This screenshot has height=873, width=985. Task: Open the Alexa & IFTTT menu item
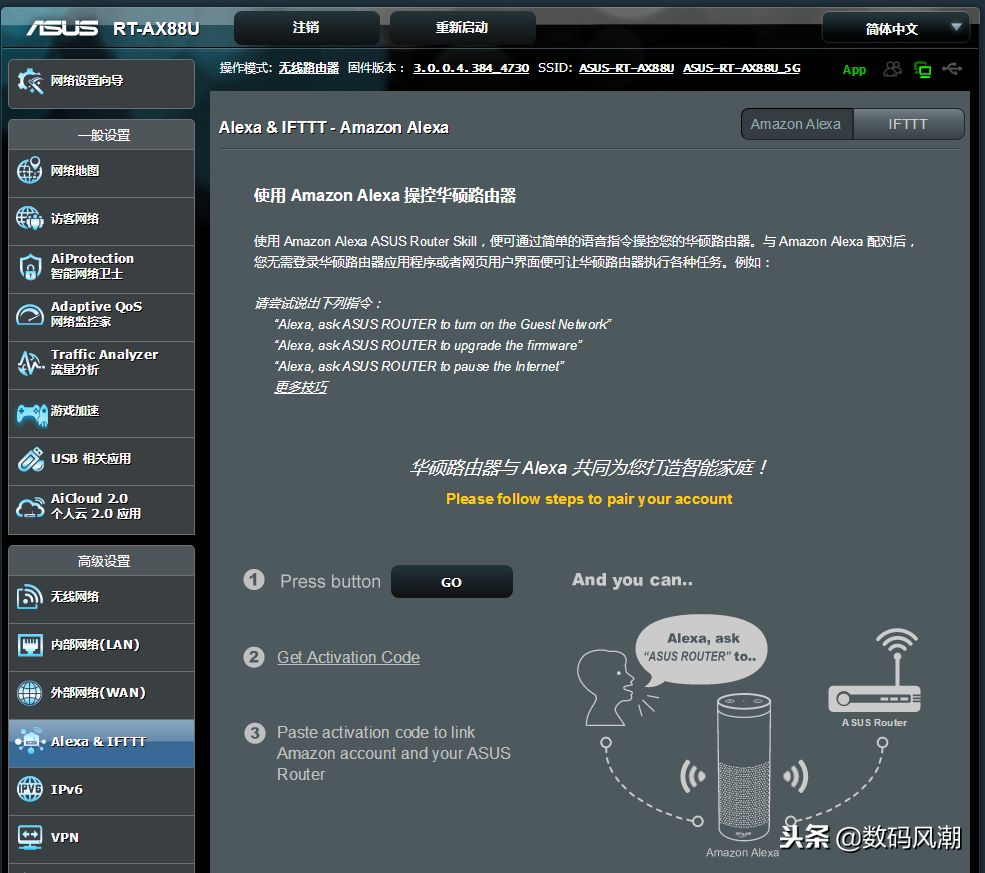pyautogui.click(x=102, y=742)
